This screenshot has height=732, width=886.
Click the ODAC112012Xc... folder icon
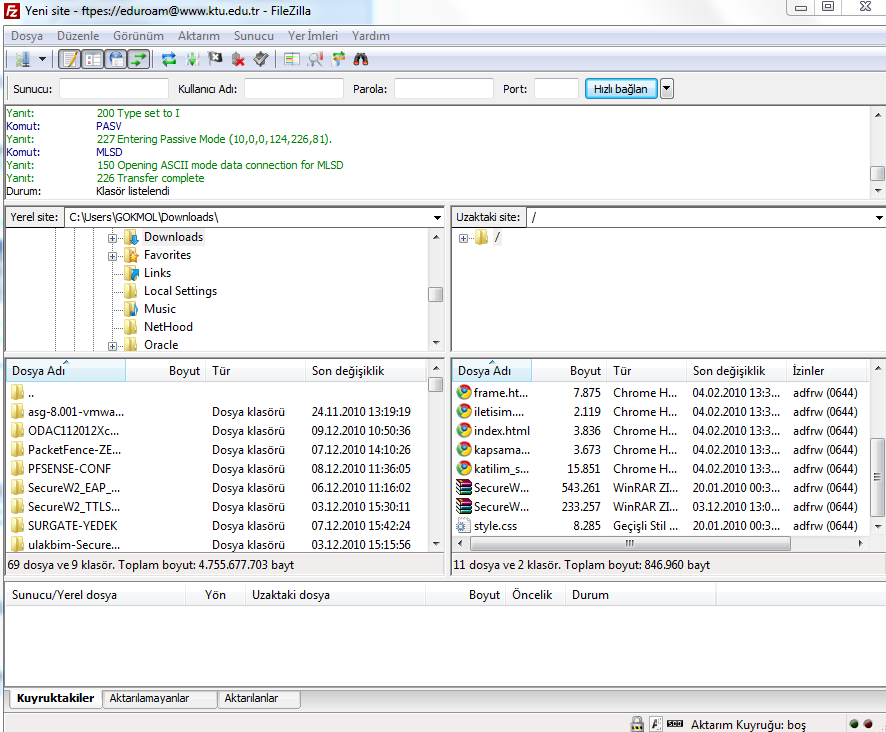tap(18, 431)
